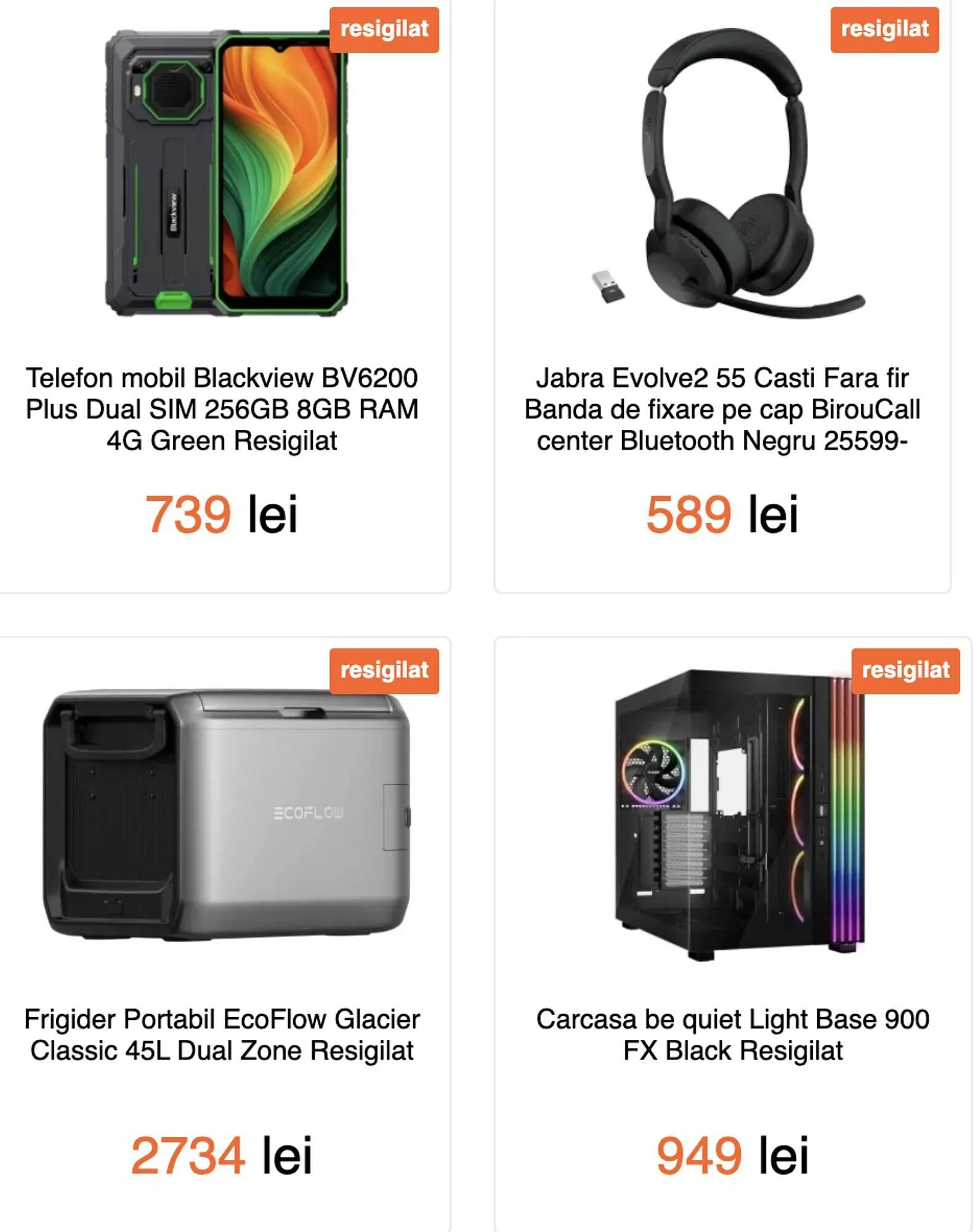Click the 589 lei price
This screenshot has width=973, height=1232.
tap(722, 514)
